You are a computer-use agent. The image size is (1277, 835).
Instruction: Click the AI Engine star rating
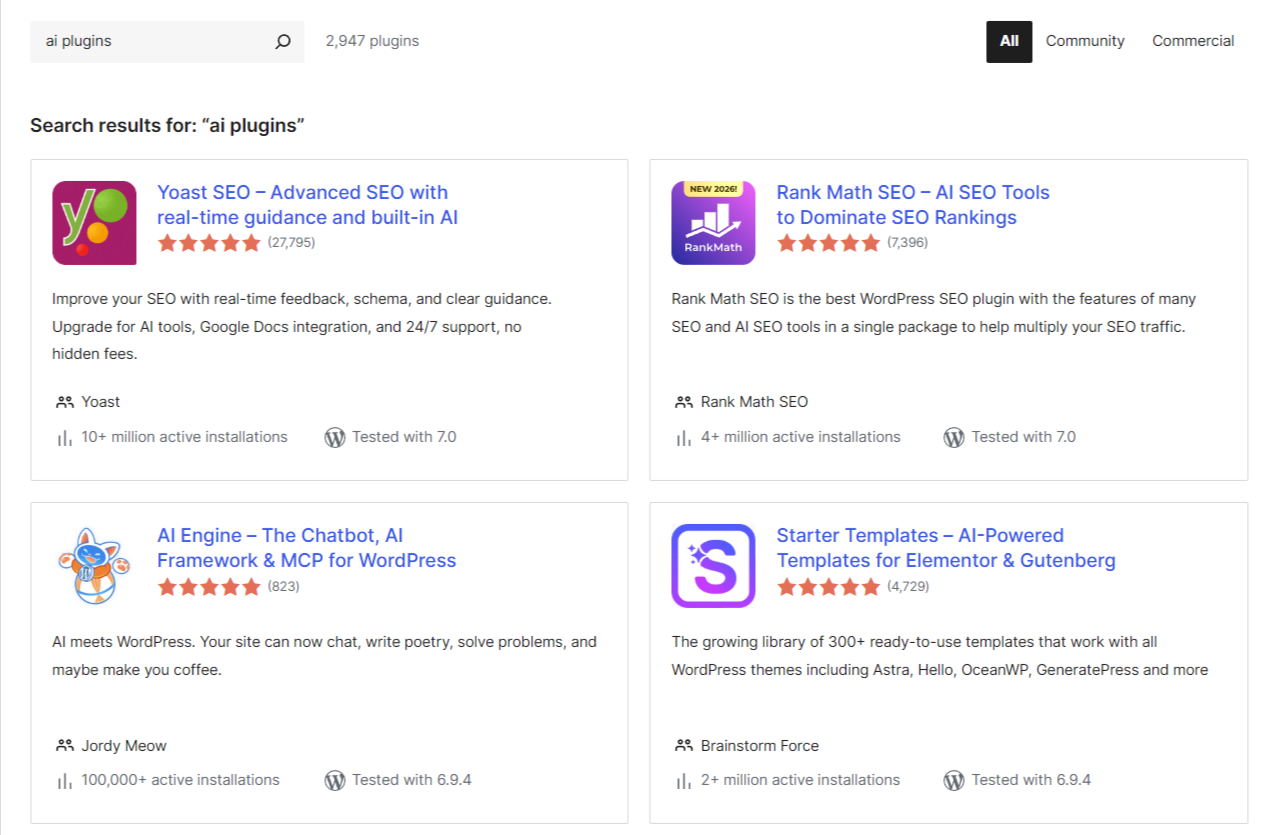click(209, 587)
